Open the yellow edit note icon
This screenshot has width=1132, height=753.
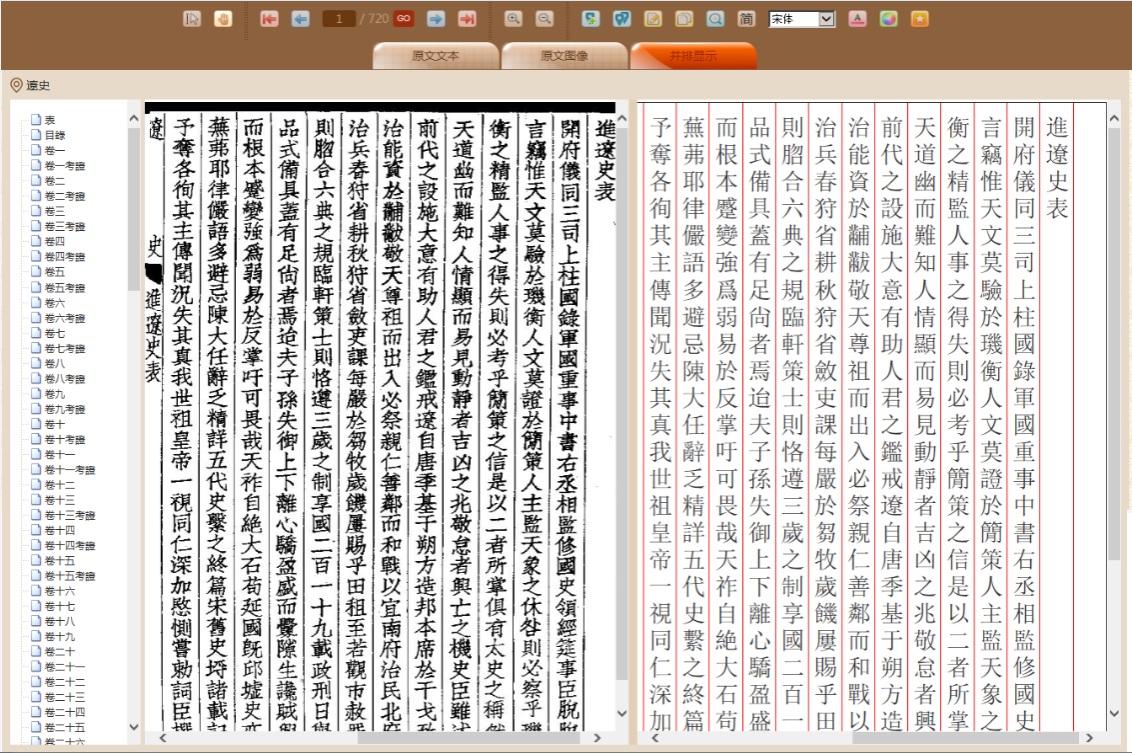tap(653, 19)
